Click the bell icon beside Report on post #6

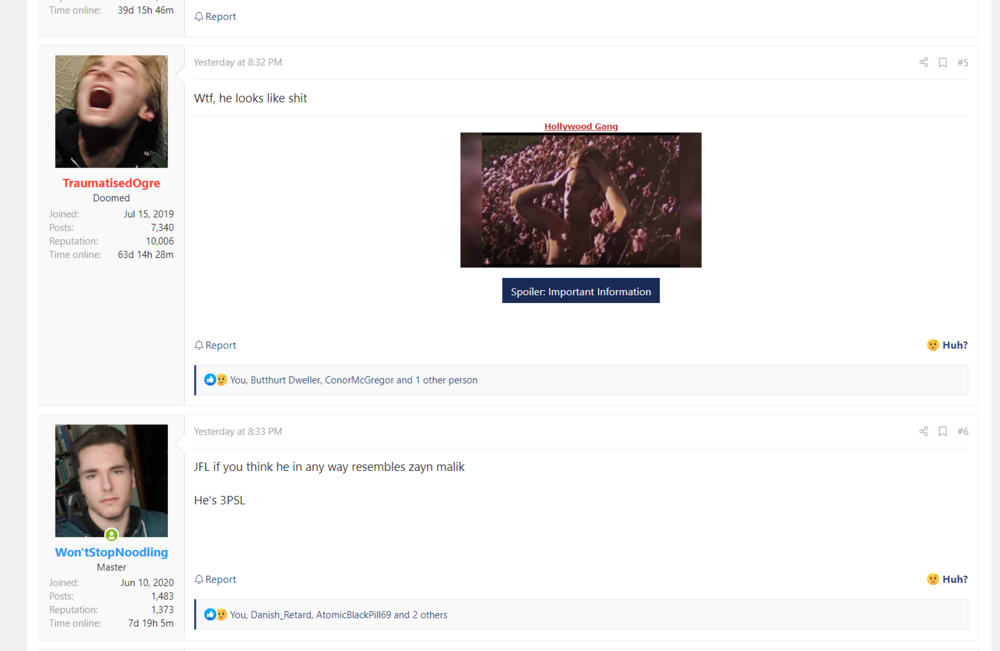pyautogui.click(x=200, y=579)
